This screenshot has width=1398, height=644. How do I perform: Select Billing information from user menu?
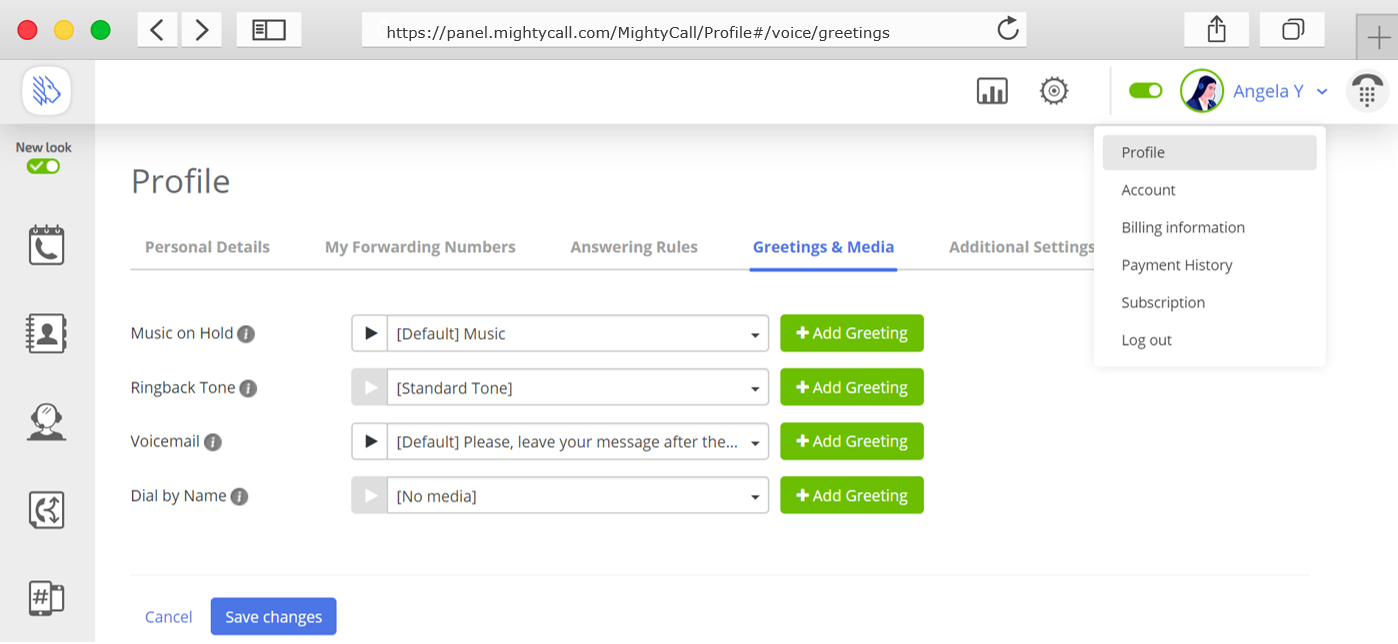1183,228
